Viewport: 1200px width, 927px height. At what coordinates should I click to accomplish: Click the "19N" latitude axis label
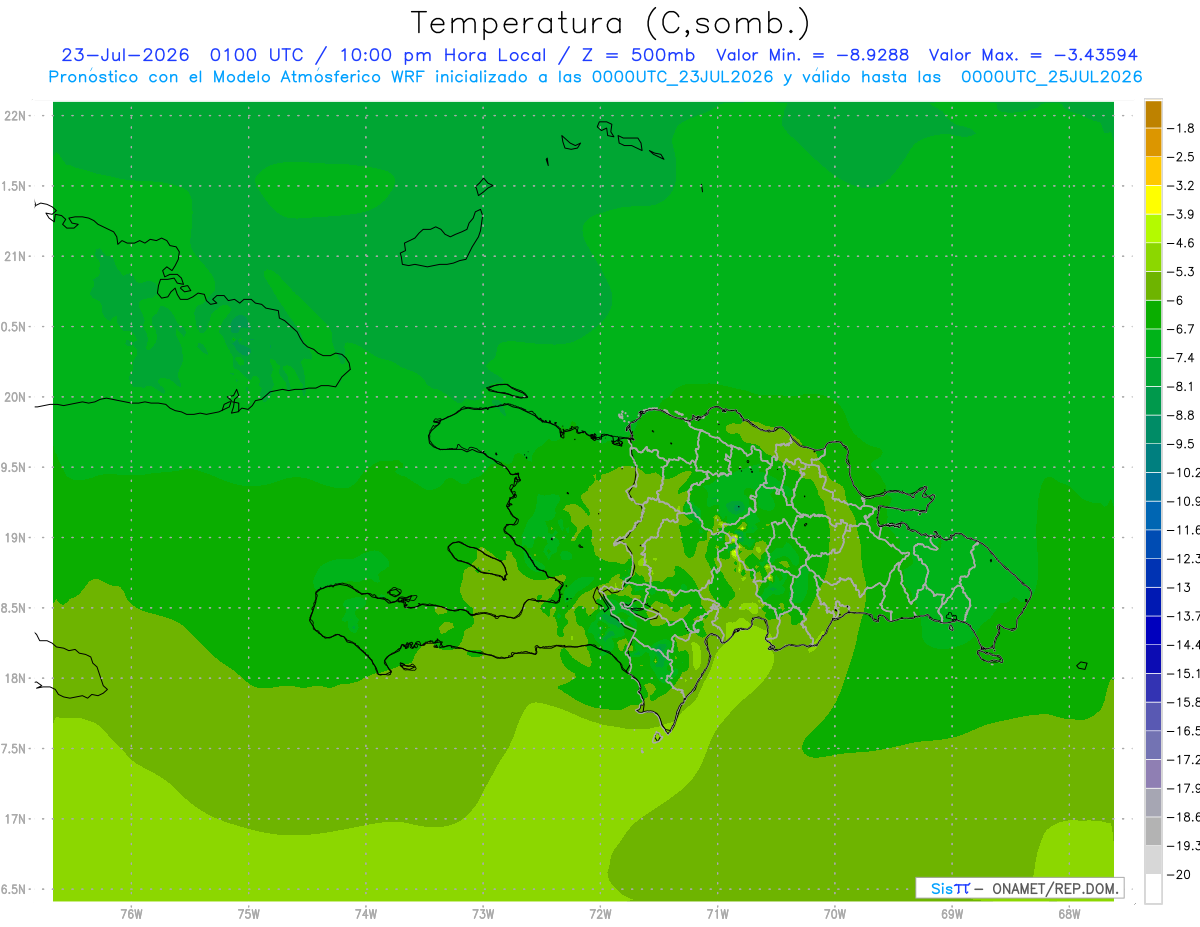16,538
